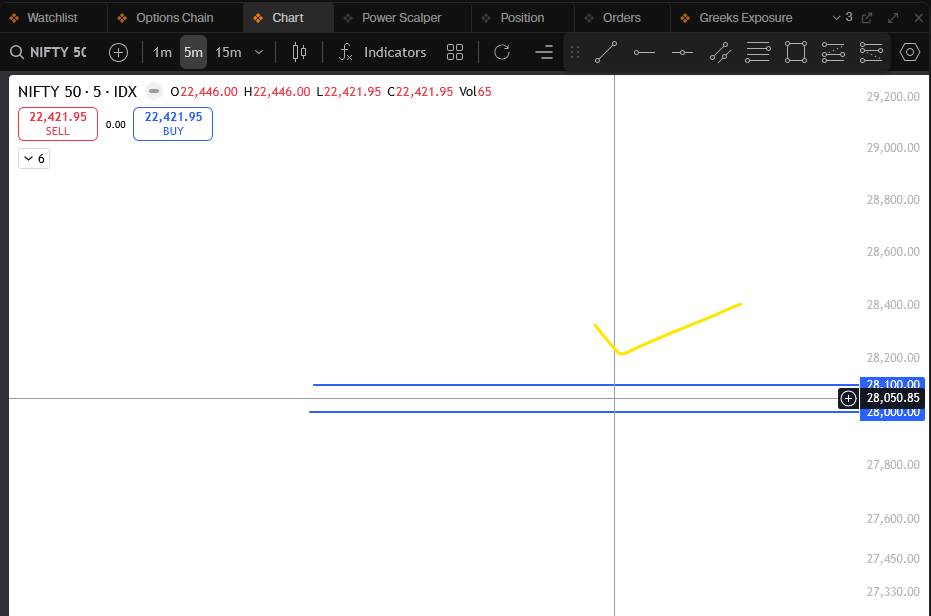
Task: Click the NIFTY 50 · 5 · IDX chart title
Action: (77, 91)
